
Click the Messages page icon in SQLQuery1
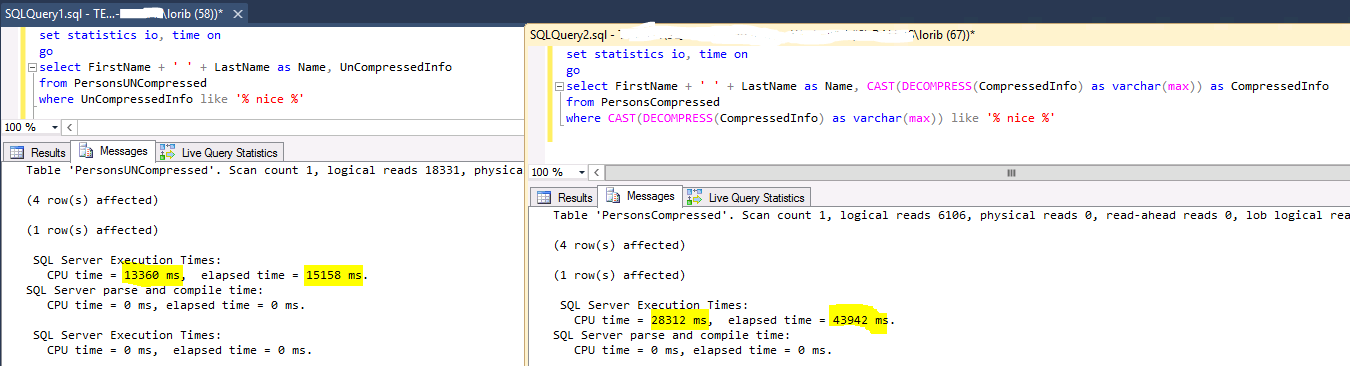coord(86,152)
